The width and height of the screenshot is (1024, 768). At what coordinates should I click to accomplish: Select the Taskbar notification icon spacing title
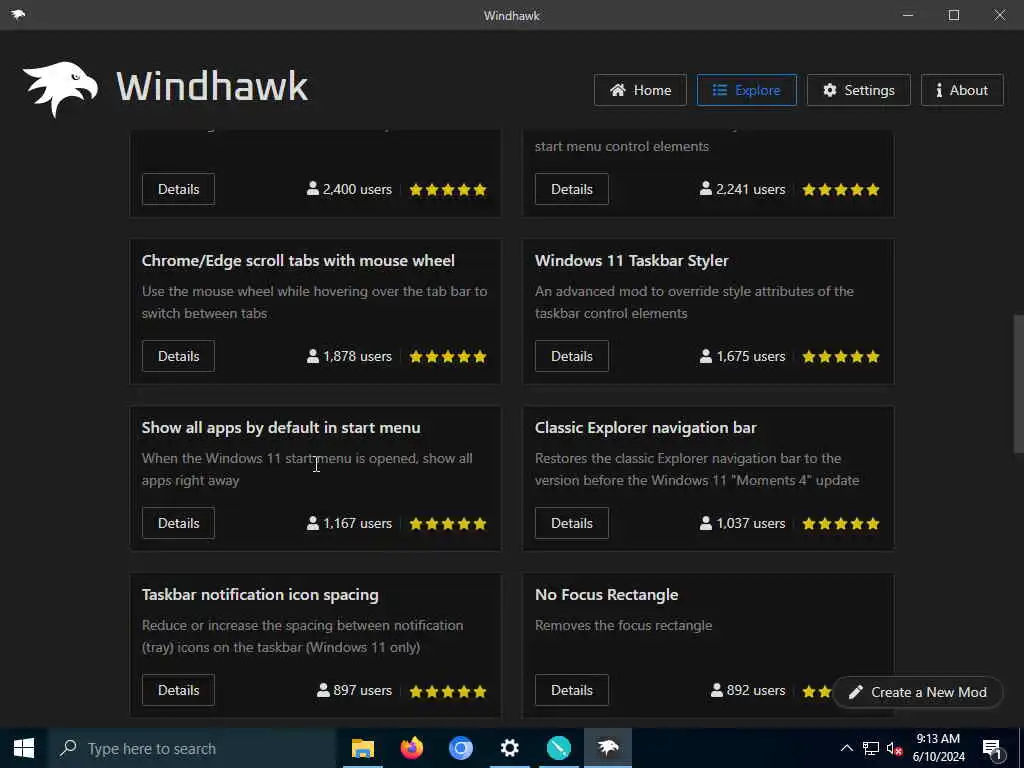pyautogui.click(x=260, y=595)
